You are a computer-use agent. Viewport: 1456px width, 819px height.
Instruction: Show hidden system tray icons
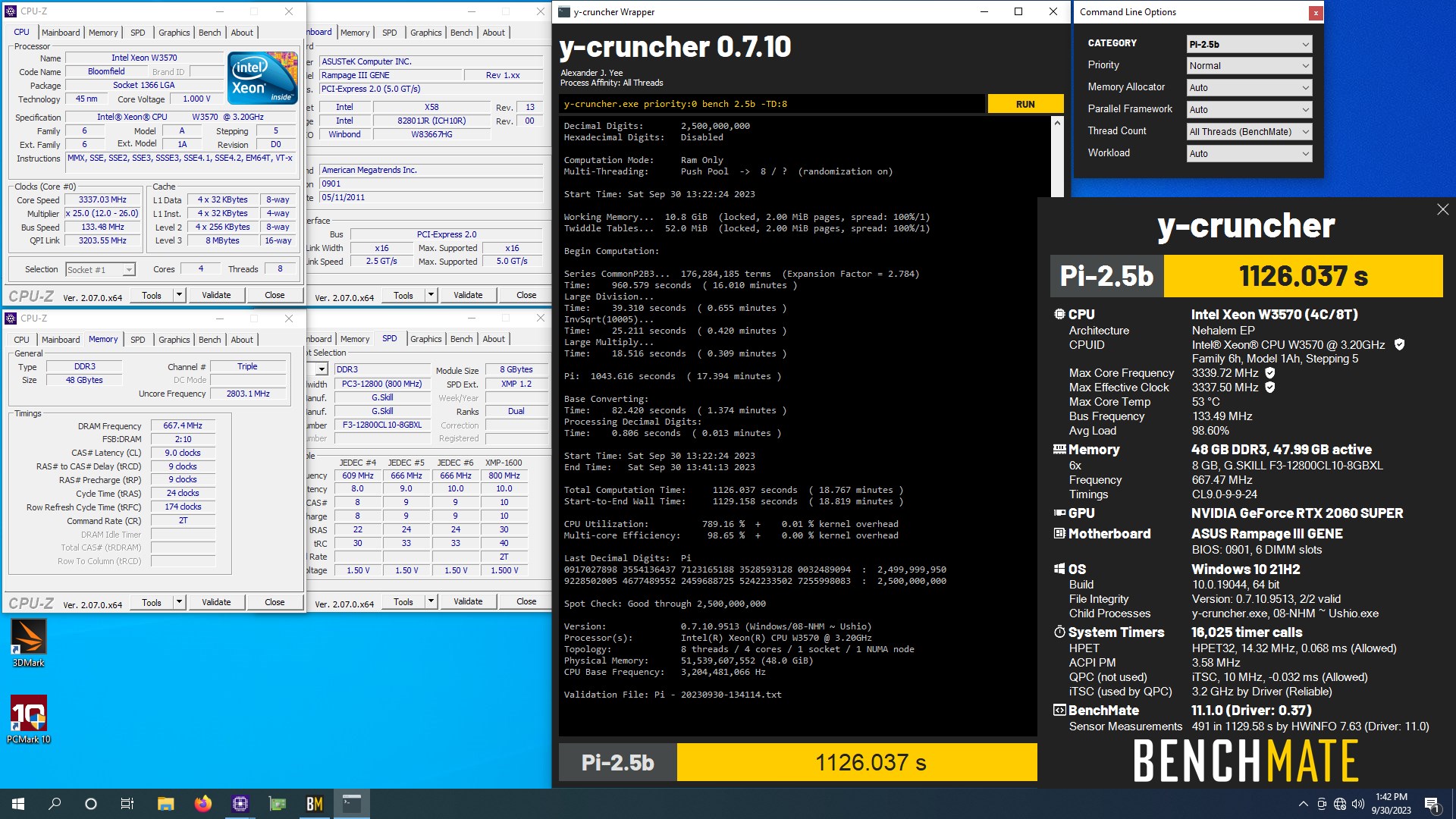pyautogui.click(x=1303, y=804)
